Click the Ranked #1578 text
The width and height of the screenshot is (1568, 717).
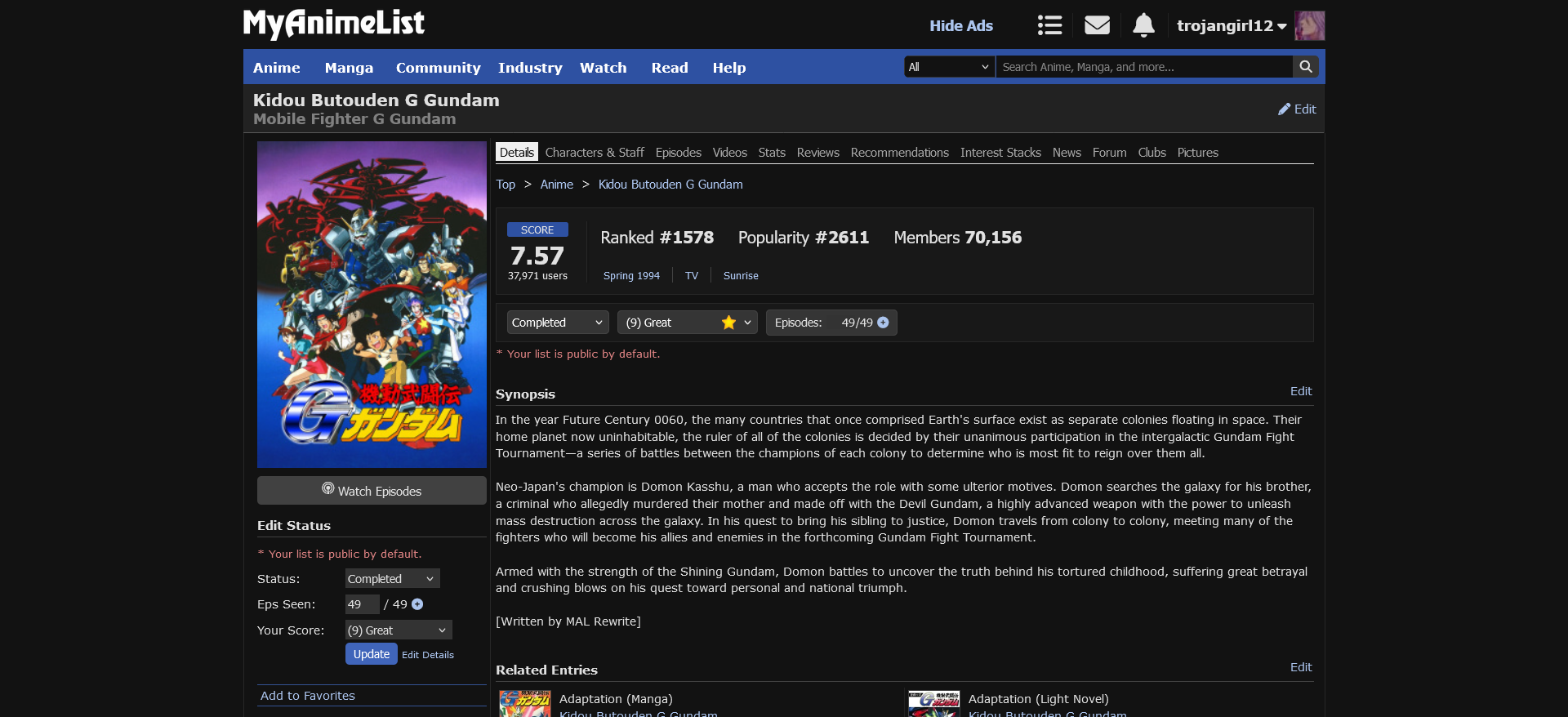657,238
